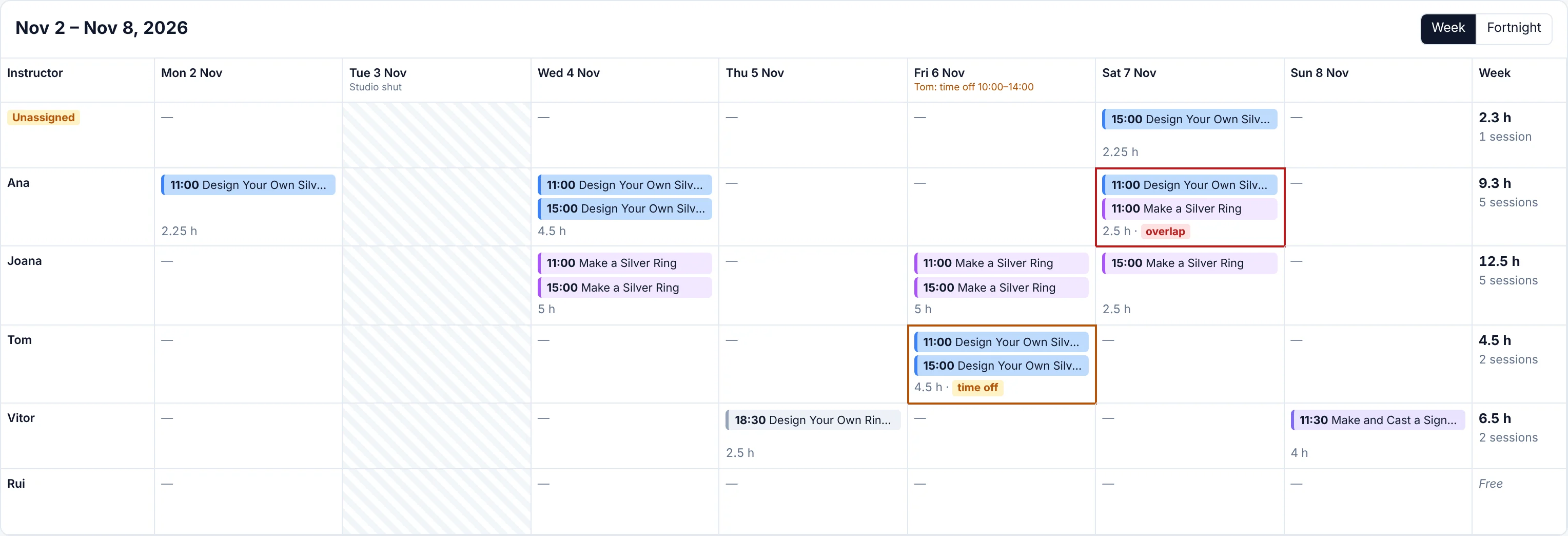Click the Tom time off 10:00–14:00 note
The image size is (1568, 536).
tap(974, 87)
